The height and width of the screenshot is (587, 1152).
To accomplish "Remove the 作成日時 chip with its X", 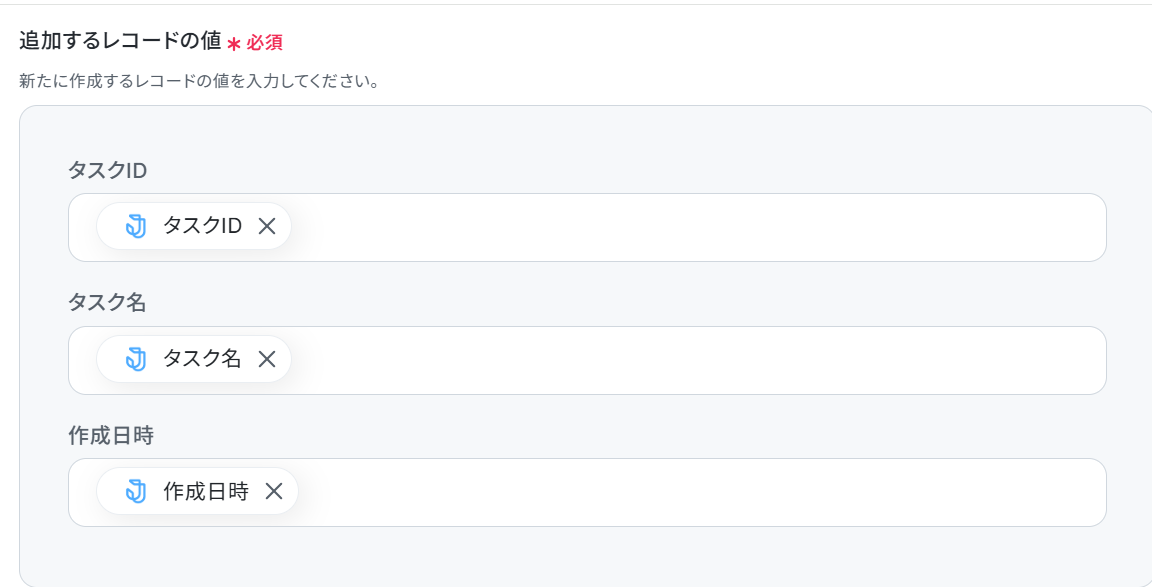I will (274, 491).
